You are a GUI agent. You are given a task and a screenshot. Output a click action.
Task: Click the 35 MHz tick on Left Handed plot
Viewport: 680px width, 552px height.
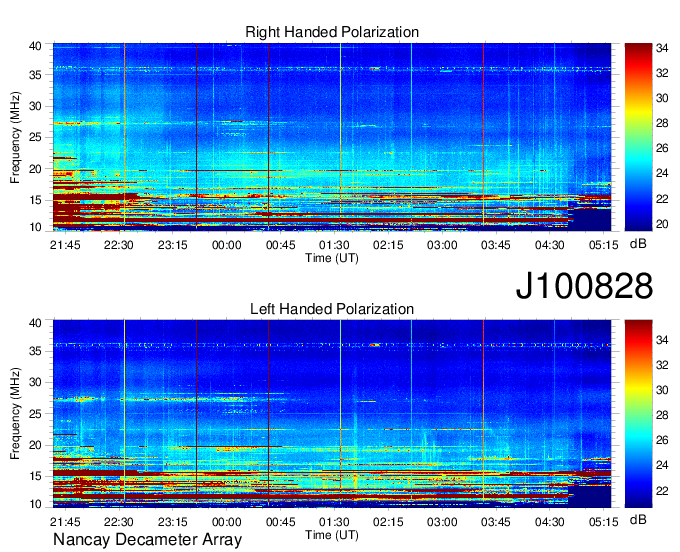click(x=35, y=351)
